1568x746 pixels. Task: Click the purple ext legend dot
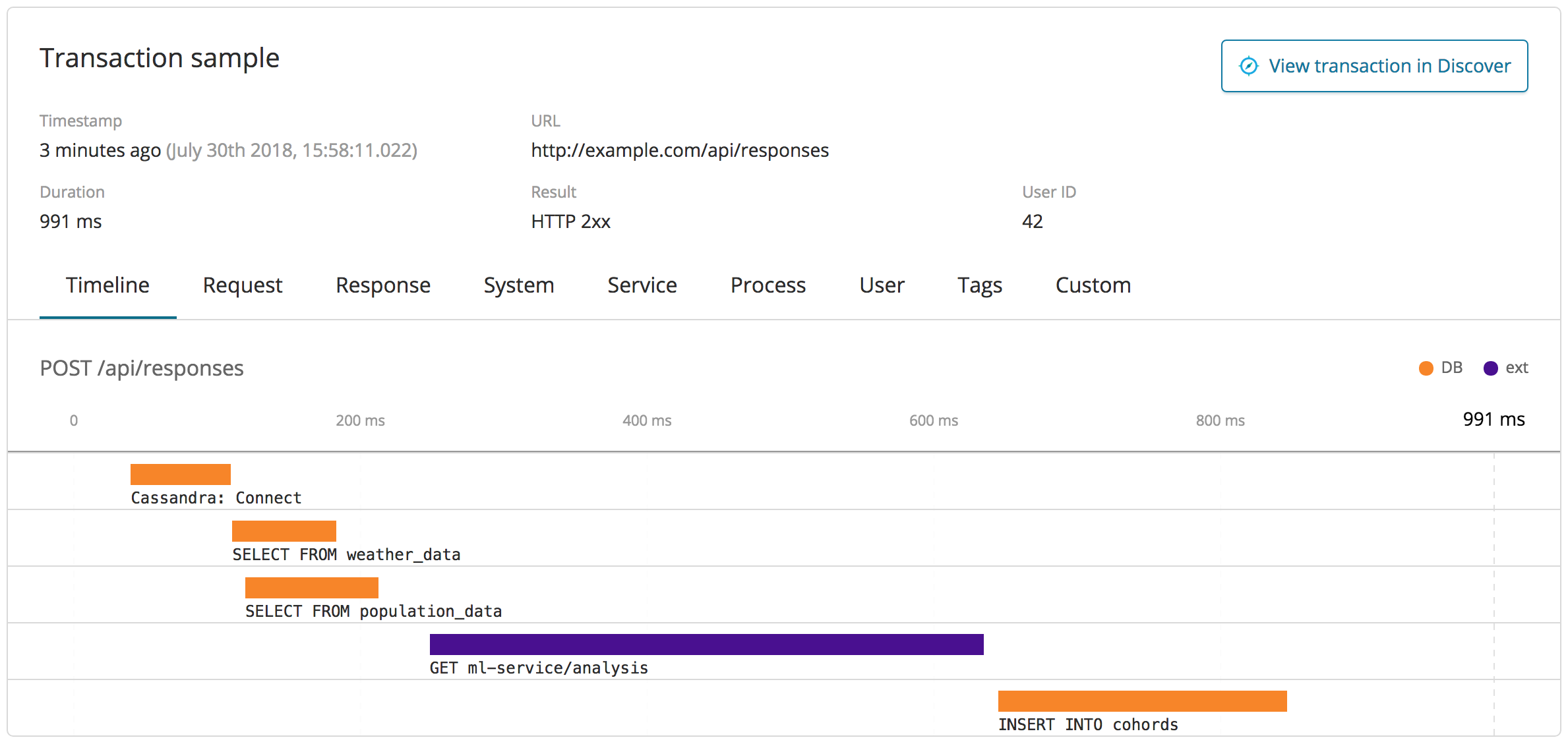(x=1491, y=368)
